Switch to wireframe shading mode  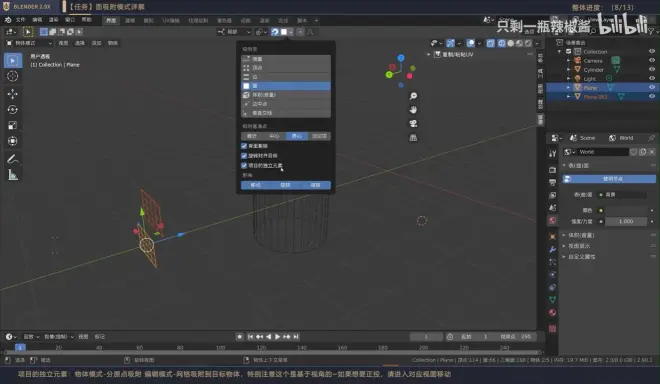pos(502,43)
